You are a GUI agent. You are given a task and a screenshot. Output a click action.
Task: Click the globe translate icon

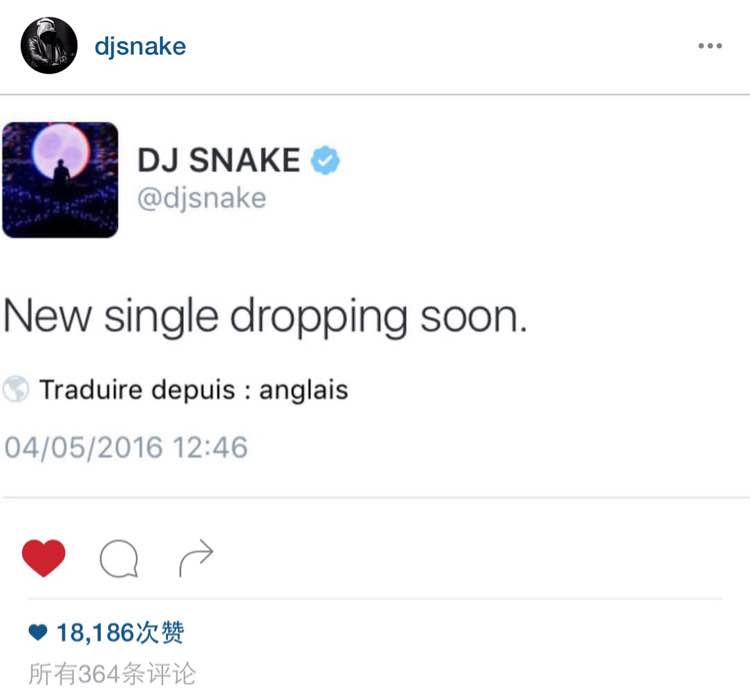point(16,389)
